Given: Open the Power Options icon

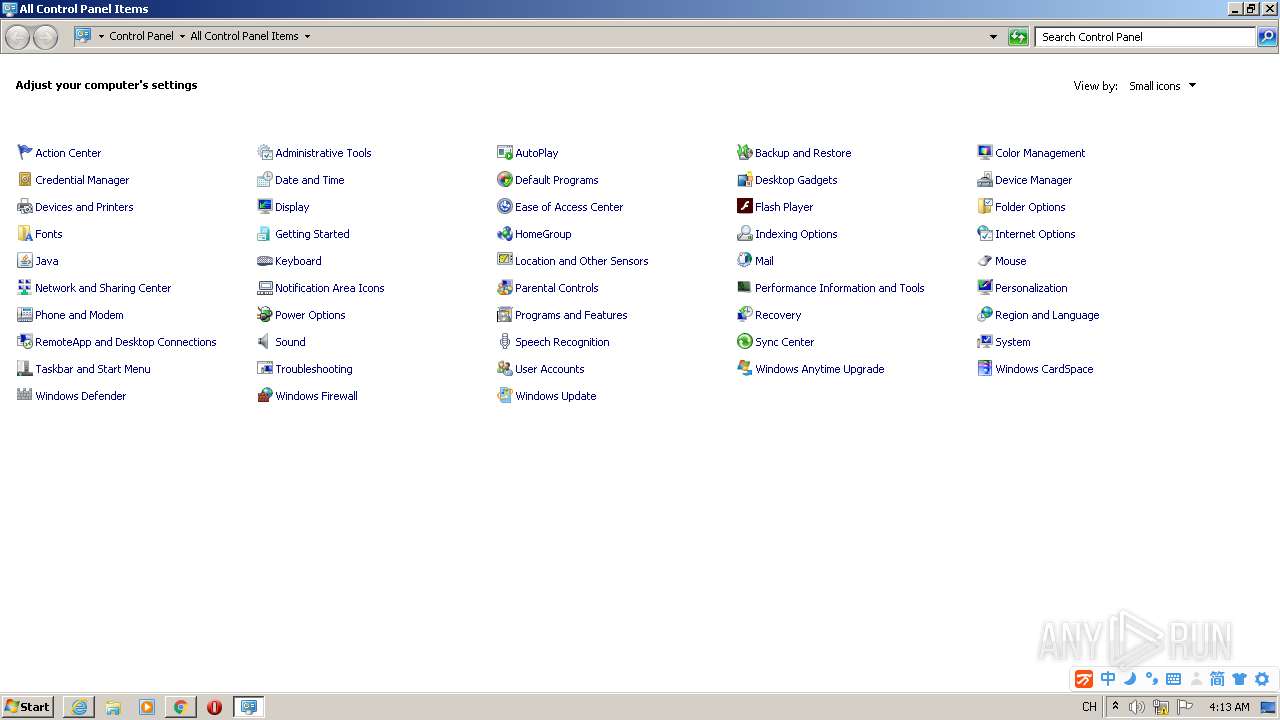Looking at the screenshot, I should pos(265,315).
